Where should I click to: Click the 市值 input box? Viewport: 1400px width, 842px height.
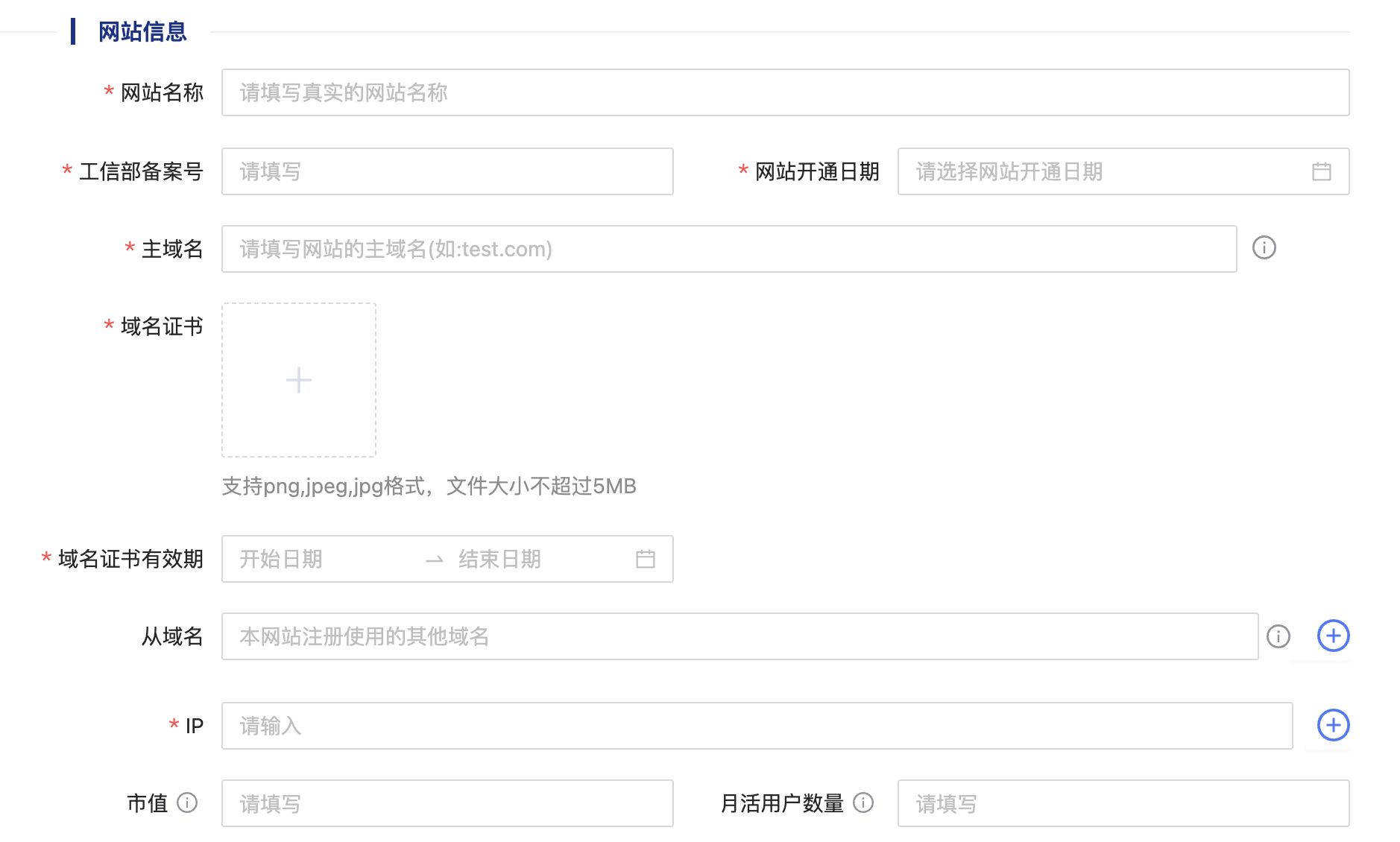tap(446, 803)
